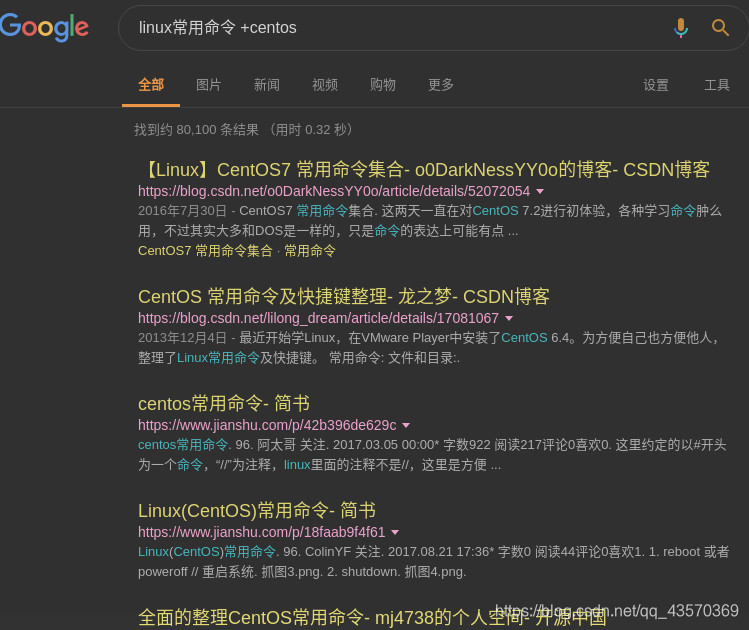Click snippet text dated 2016年7月30日

pos(430,221)
